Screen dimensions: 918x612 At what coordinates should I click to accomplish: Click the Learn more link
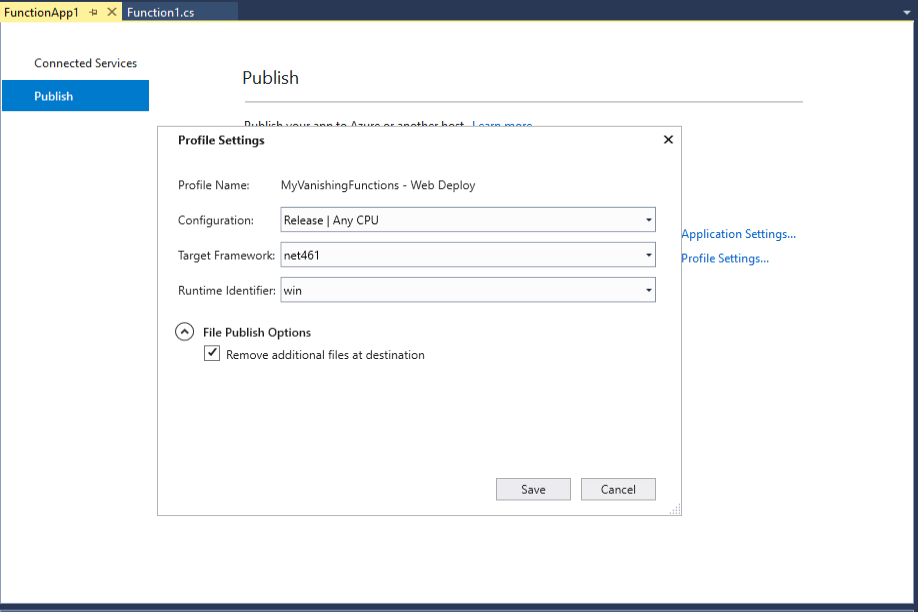pos(502,124)
